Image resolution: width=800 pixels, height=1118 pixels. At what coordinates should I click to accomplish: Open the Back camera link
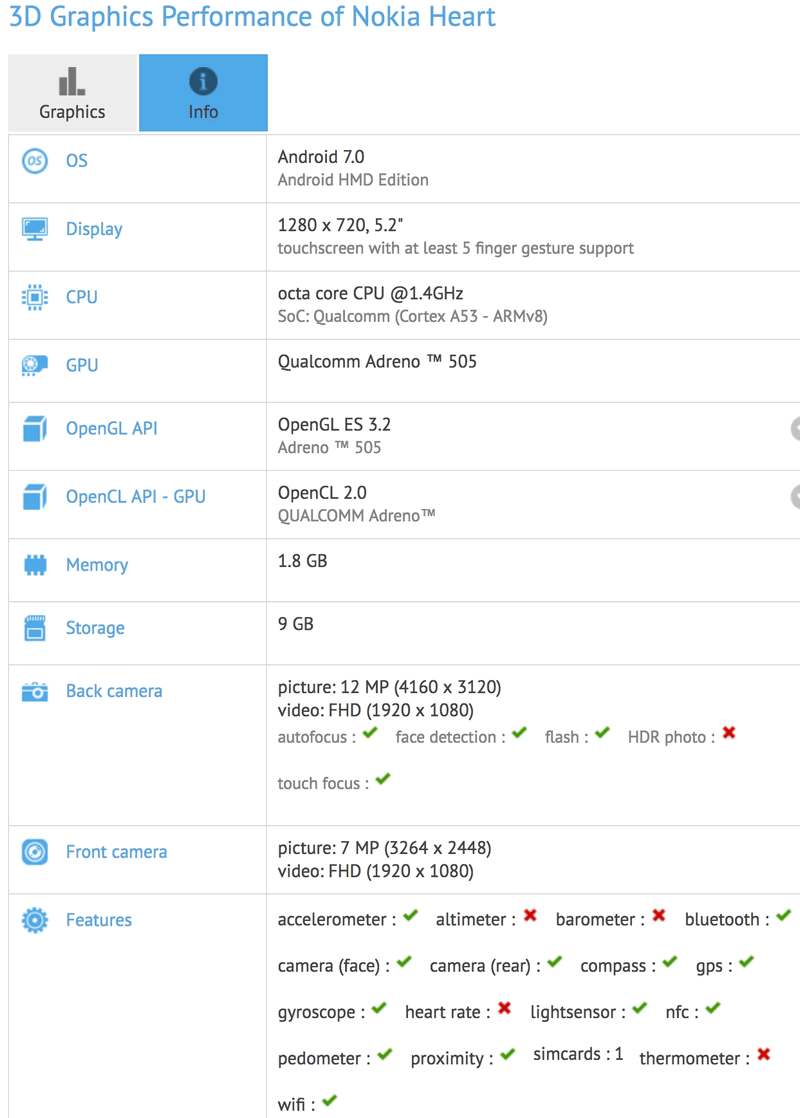click(114, 691)
